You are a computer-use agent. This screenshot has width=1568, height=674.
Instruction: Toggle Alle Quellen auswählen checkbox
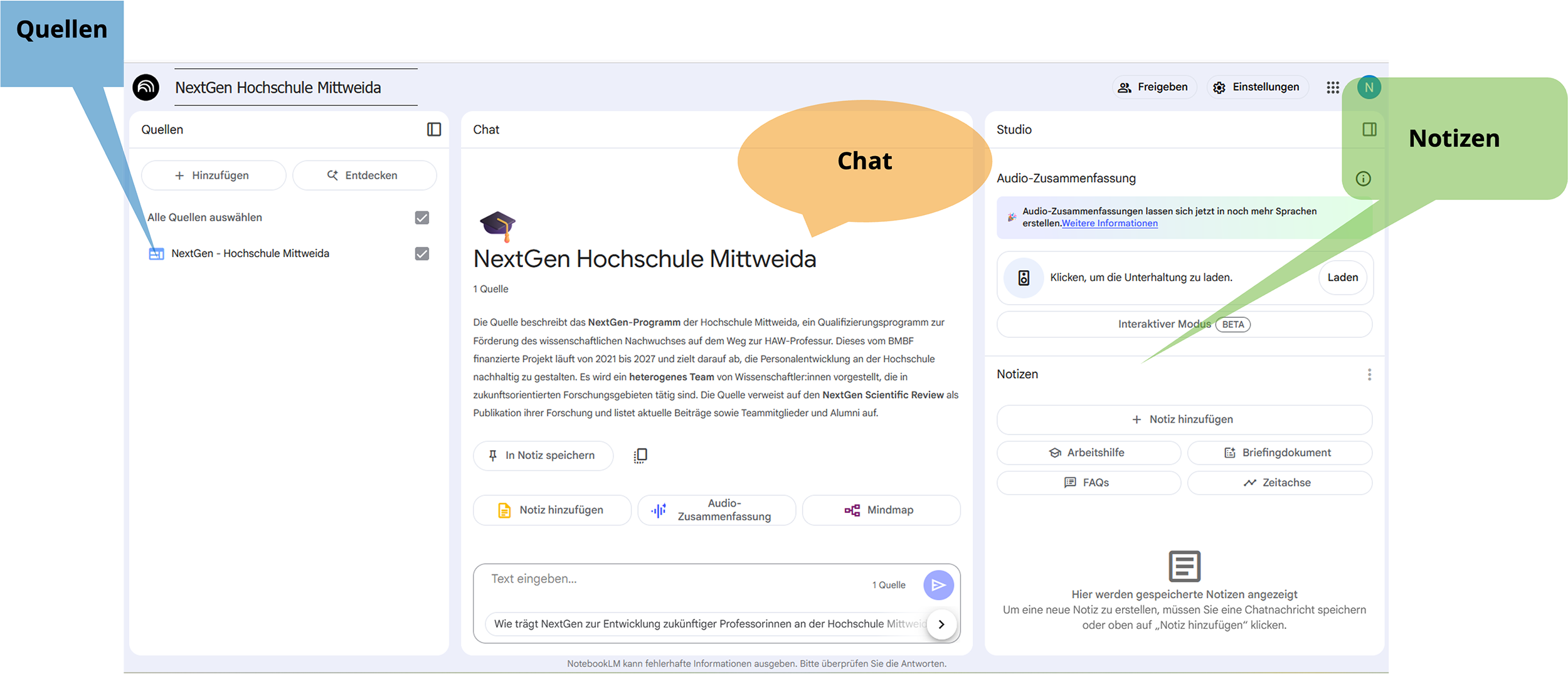click(422, 218)
